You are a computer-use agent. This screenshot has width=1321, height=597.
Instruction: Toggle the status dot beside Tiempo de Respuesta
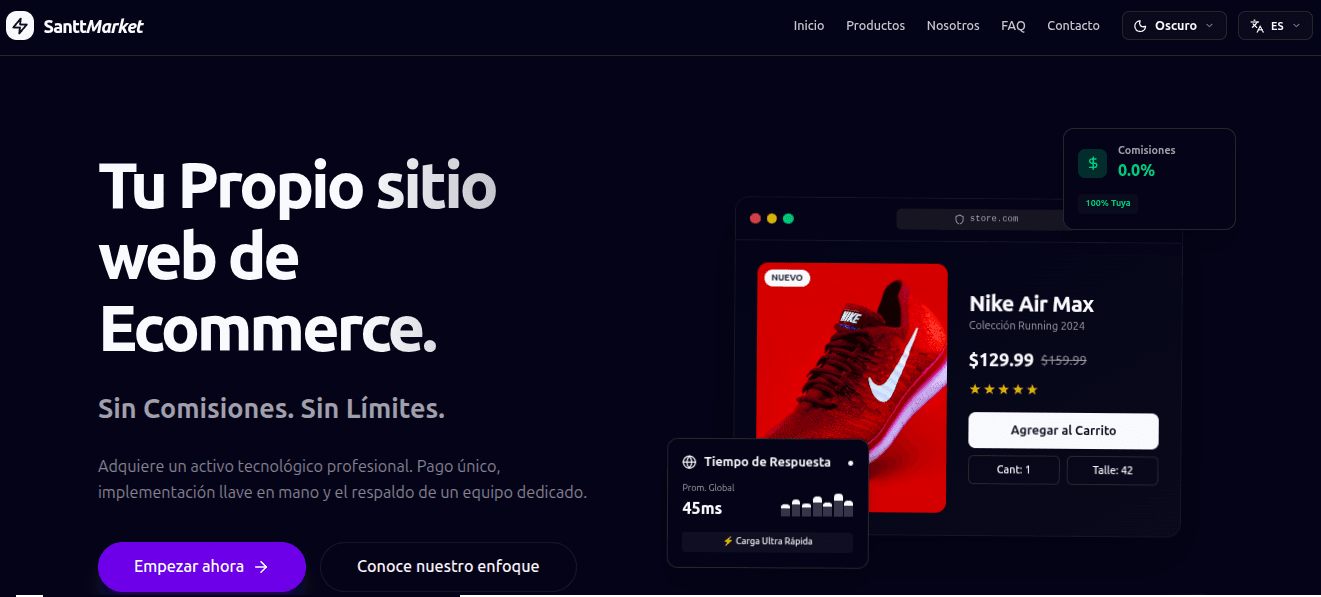point(849,461)
